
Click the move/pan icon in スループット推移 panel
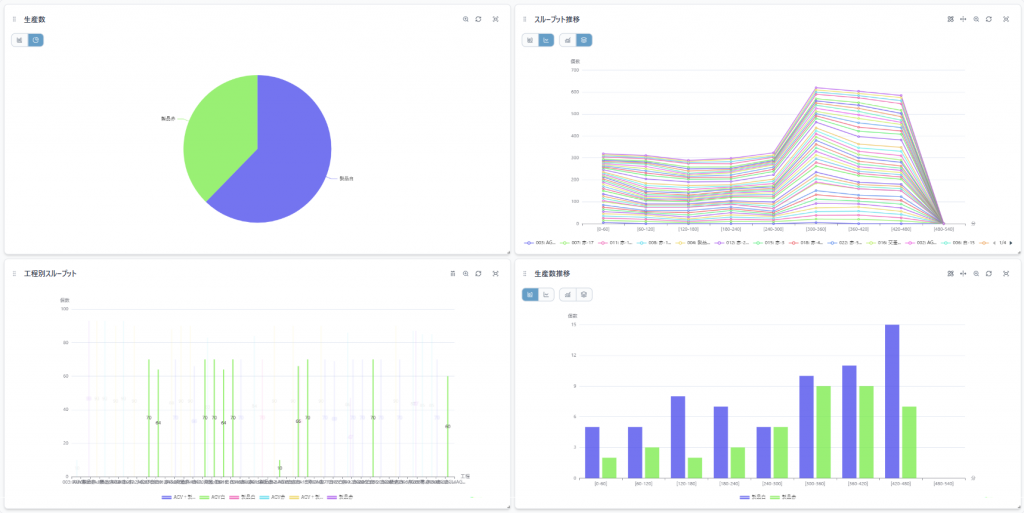963,20
